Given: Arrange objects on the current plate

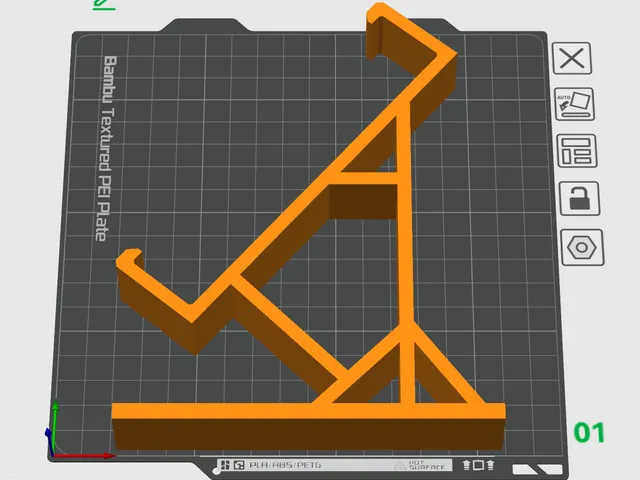Looking at the screenshot, I should (577, 151).
